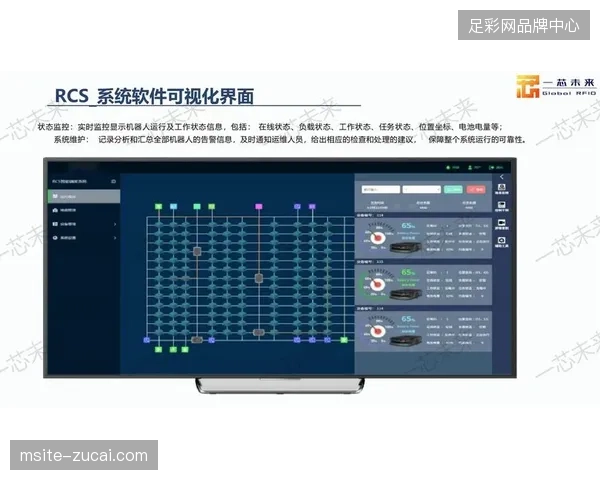
Task: Collapse right panel with the left-arrow chevron
Action: tap(502, 177)
